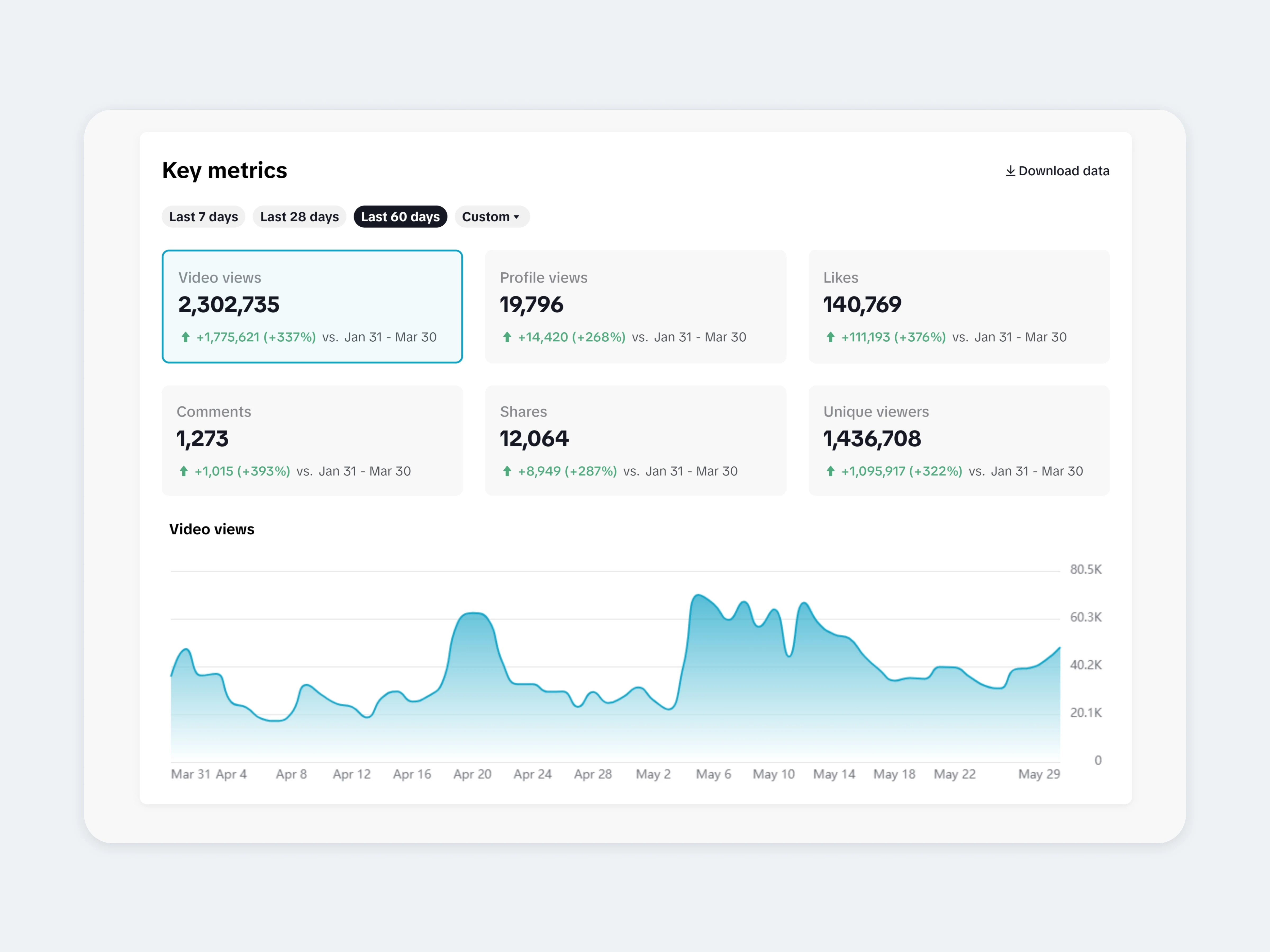Click the 20.1K y-axis label

1086,713
